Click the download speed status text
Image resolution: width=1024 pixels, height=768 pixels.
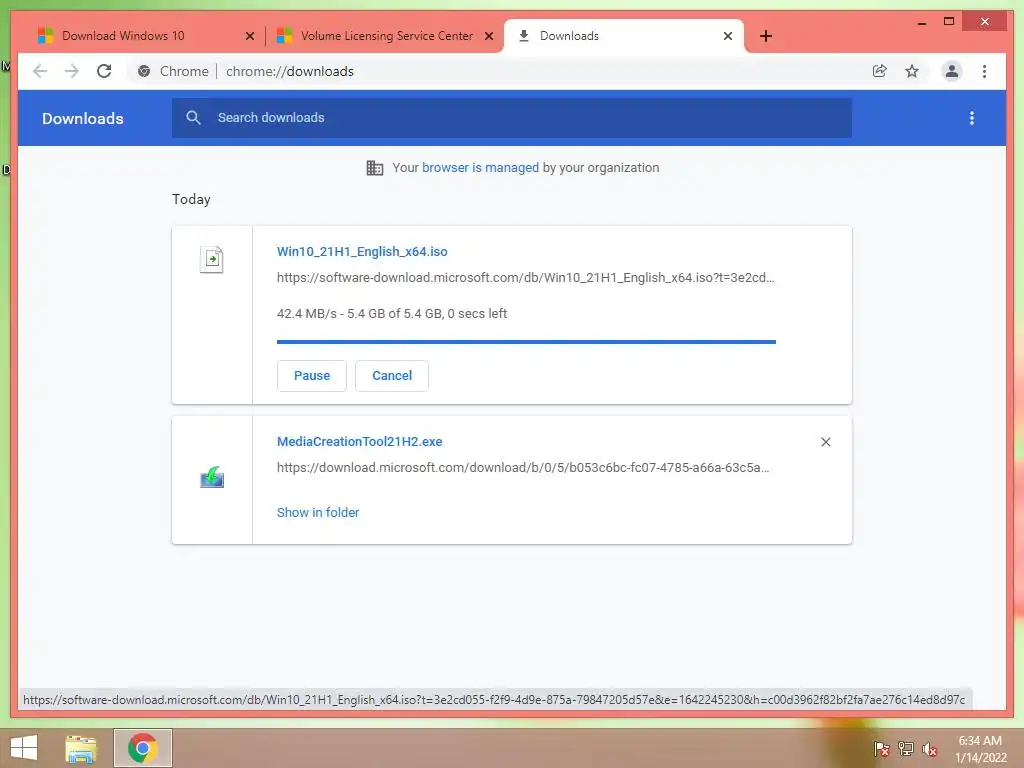click(392, 313)
